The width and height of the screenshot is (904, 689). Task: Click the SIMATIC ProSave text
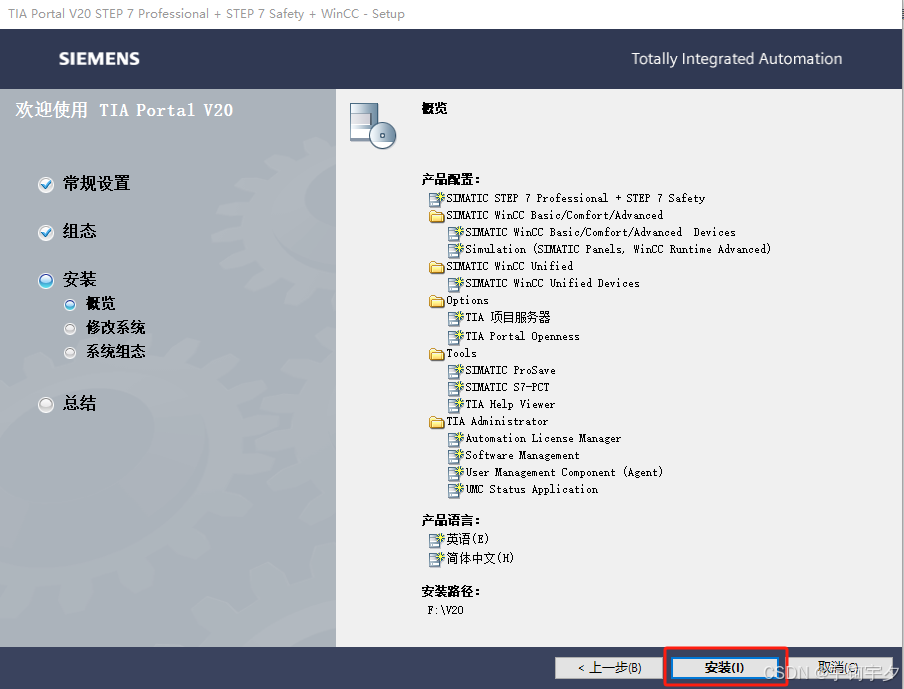(x=510, y=370)
